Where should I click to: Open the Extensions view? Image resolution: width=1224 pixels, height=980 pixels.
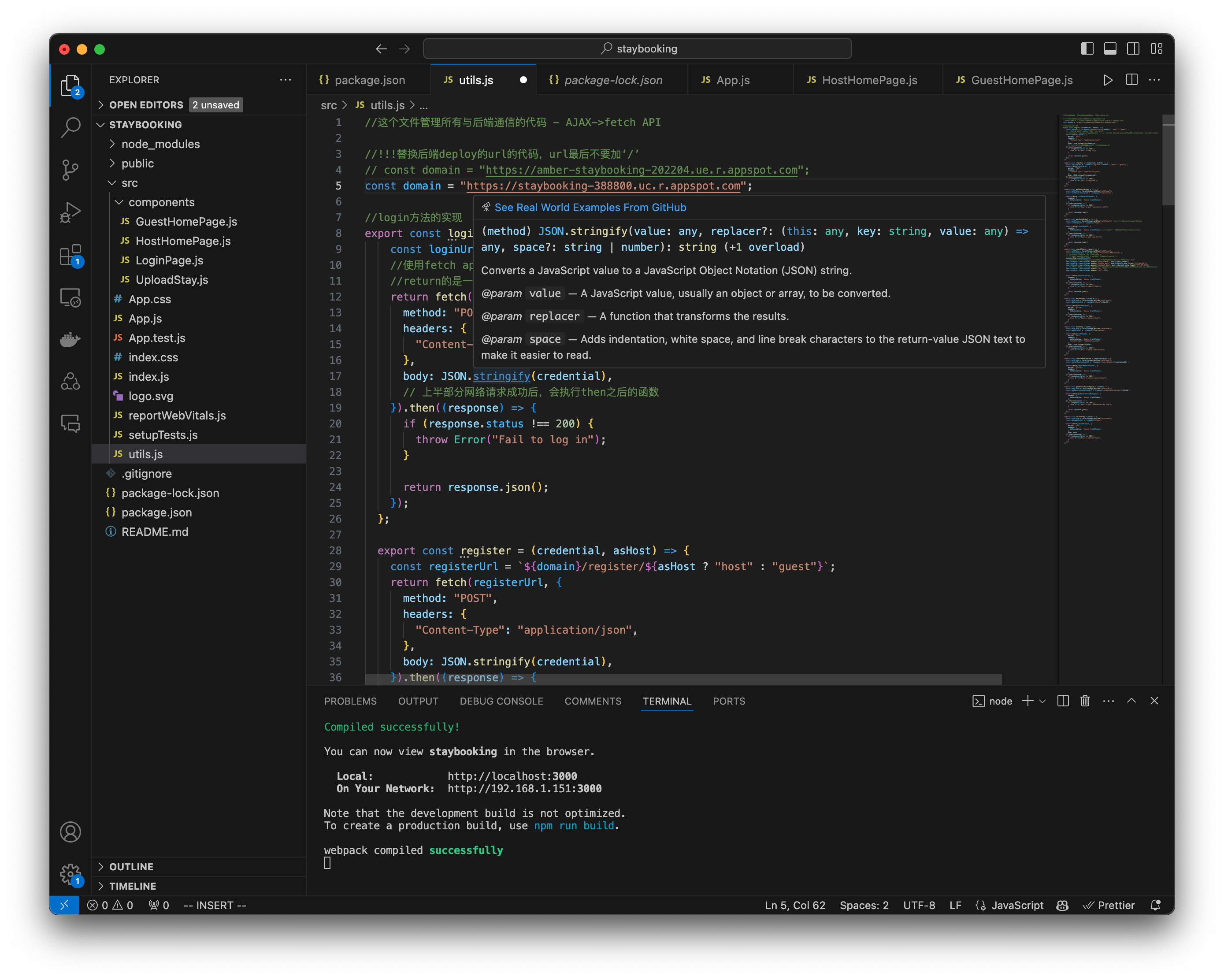pos(70,256)
